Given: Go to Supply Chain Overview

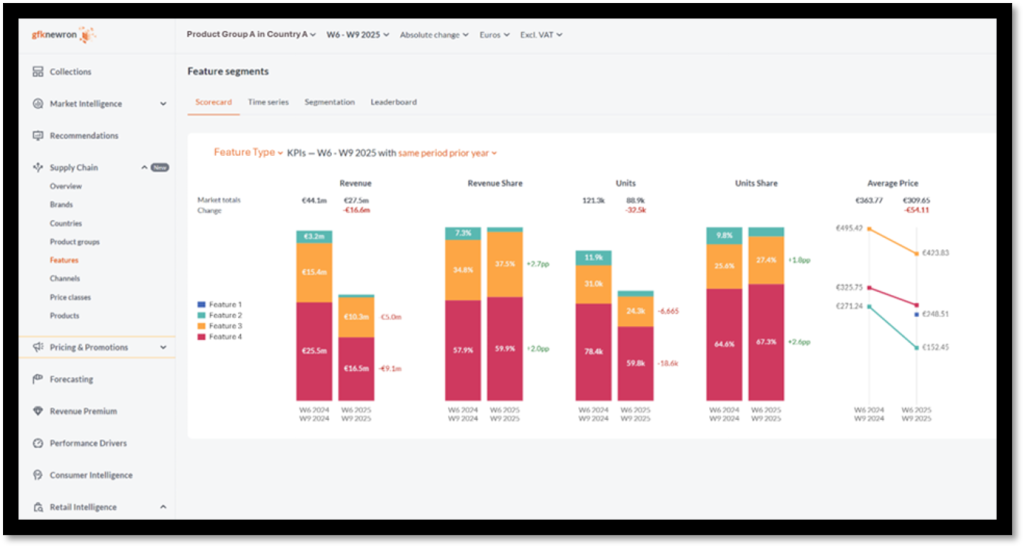Looking at the screenshot, I should [x=66, y=187].
